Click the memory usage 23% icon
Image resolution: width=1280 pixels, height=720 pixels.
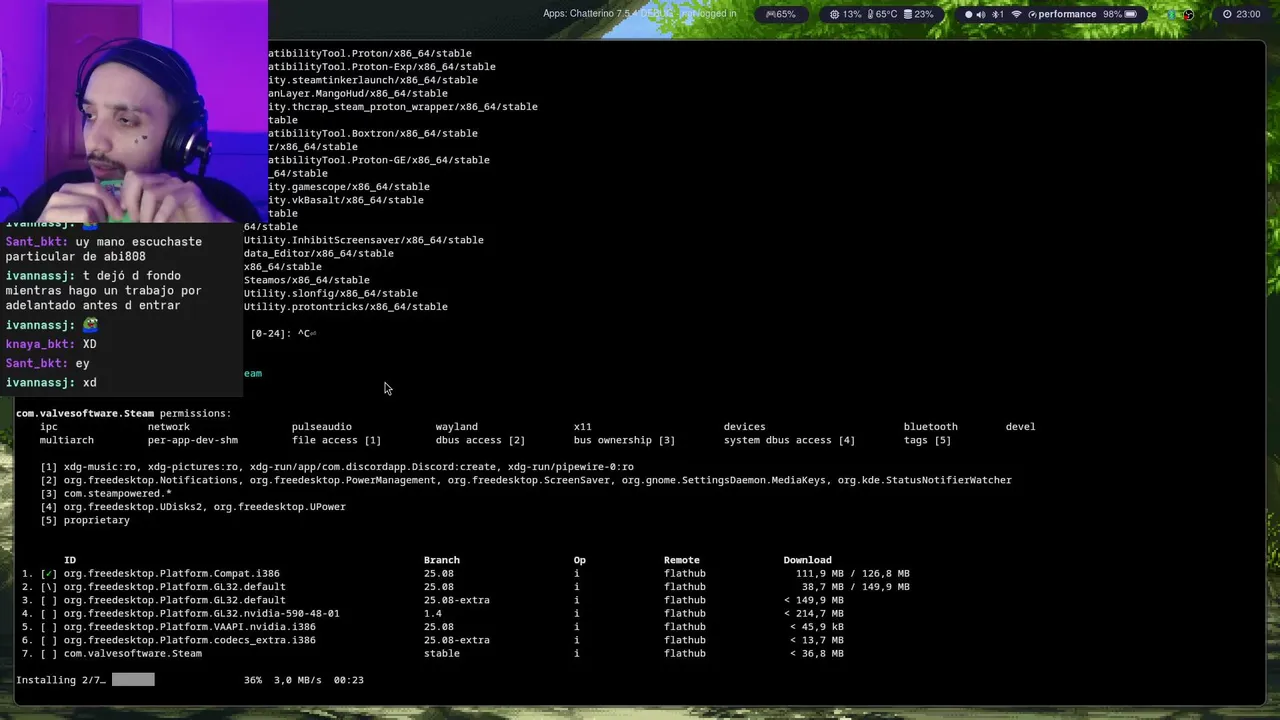point(908,14)
